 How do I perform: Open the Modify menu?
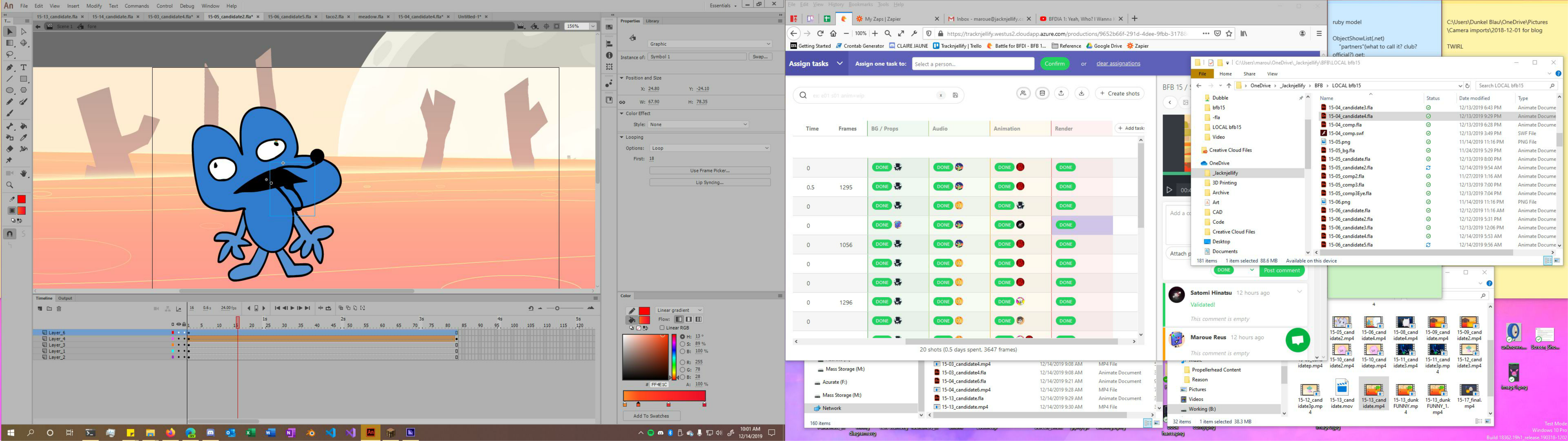click(94, 5)
